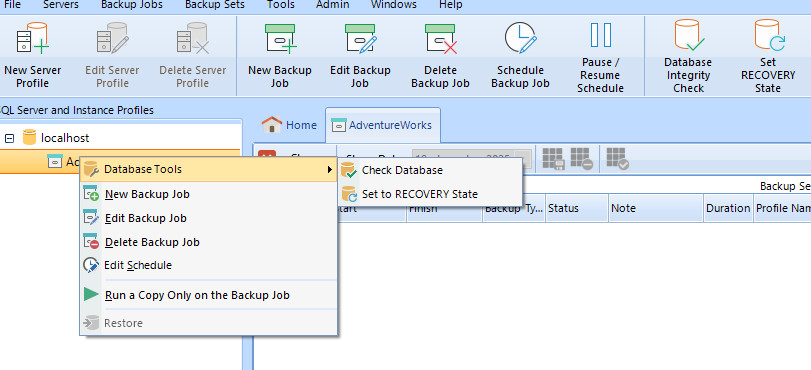811x370 pixels.
Task: Open the Help menu
Action: point(450,5)
